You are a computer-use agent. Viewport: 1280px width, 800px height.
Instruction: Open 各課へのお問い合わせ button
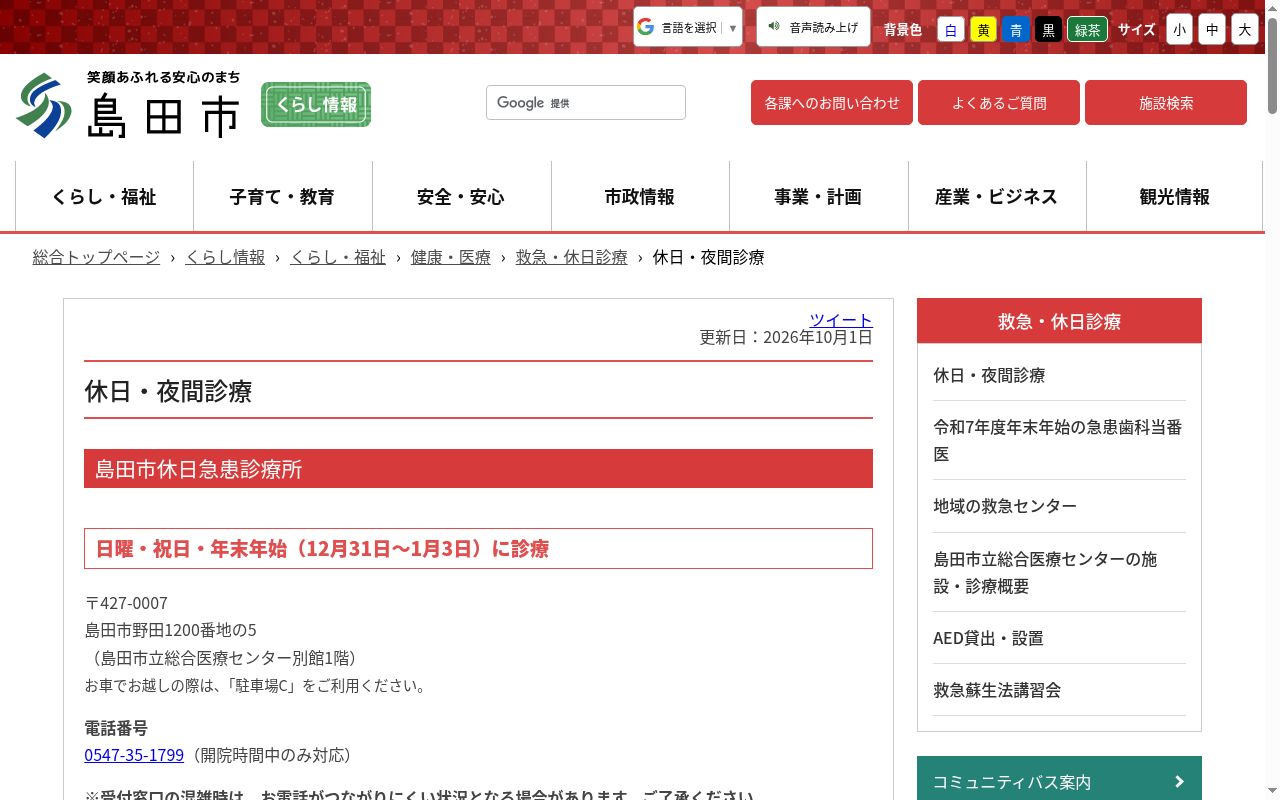pos(832,103)
